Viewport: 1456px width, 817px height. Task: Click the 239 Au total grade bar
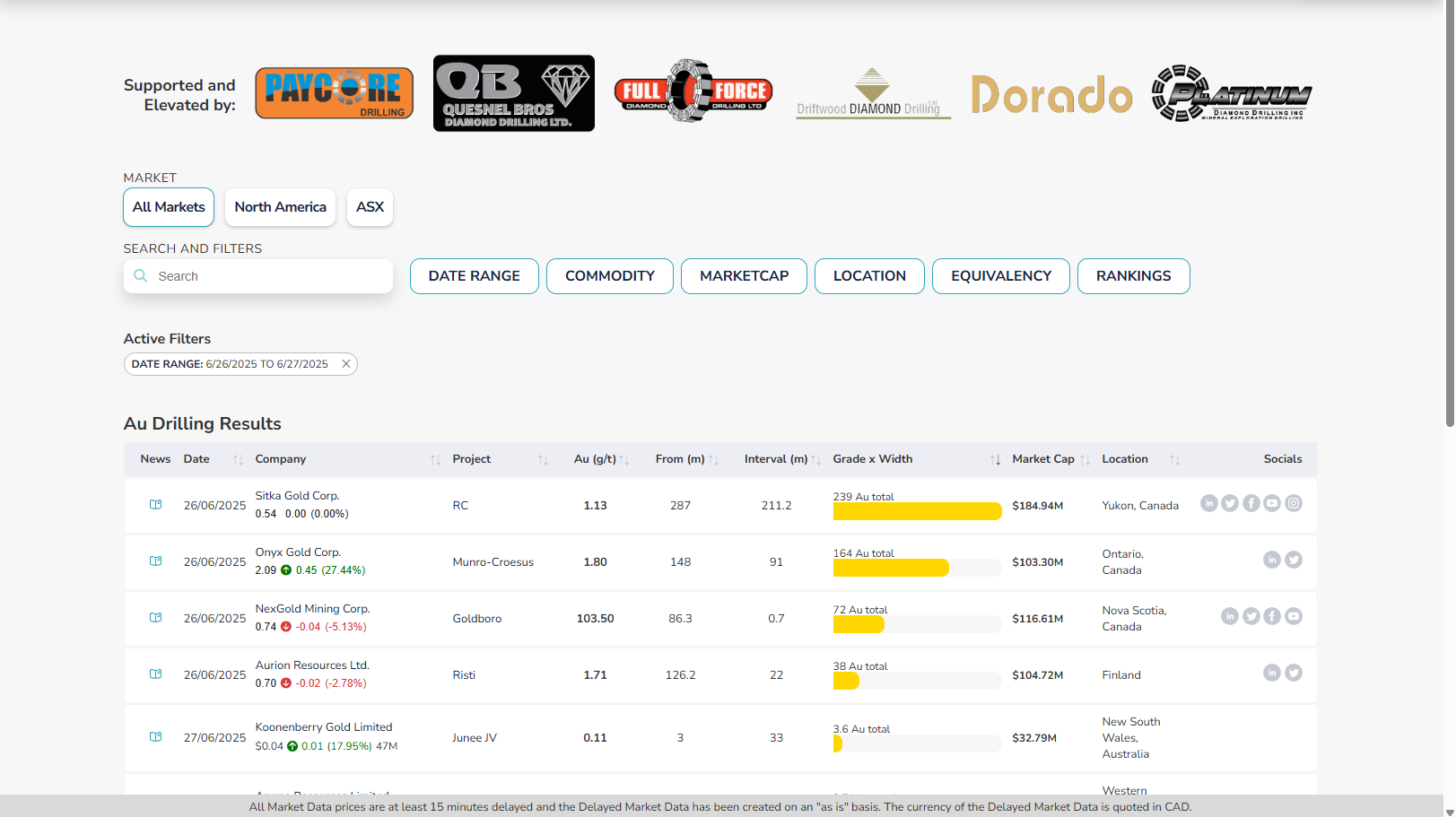[917, 511]
